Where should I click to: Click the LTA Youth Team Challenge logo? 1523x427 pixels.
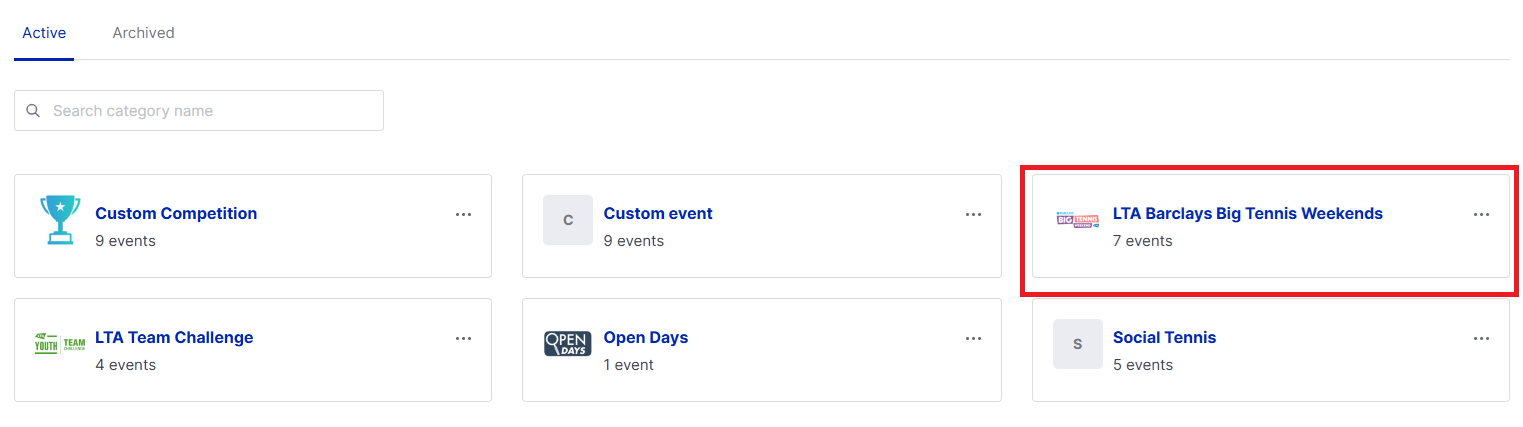pos(60,344)
